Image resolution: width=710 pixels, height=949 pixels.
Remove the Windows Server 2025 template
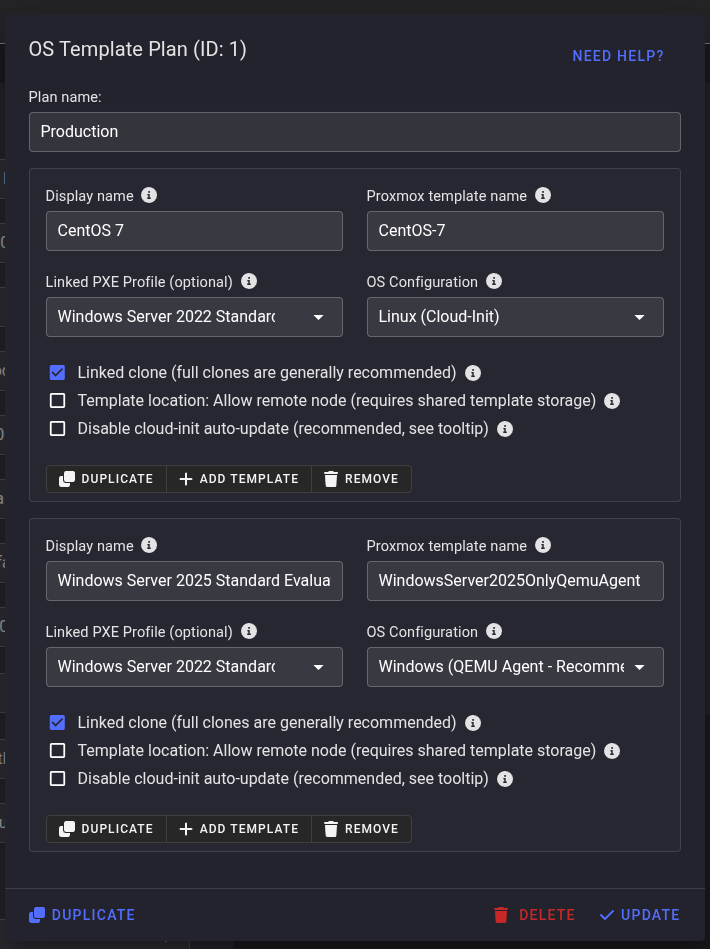coord(361,829)
